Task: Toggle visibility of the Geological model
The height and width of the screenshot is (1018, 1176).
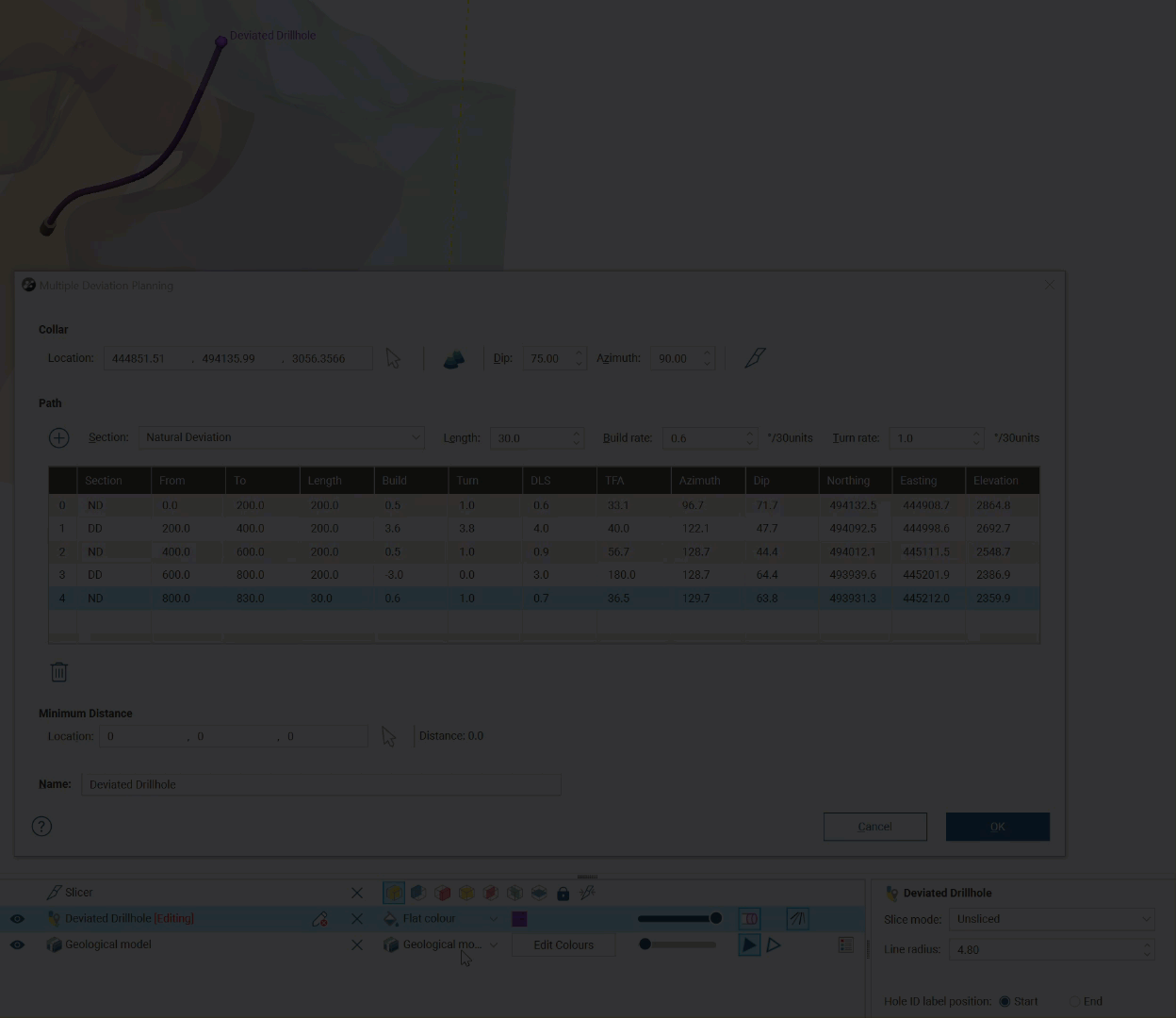Action: tap(17, 944)
